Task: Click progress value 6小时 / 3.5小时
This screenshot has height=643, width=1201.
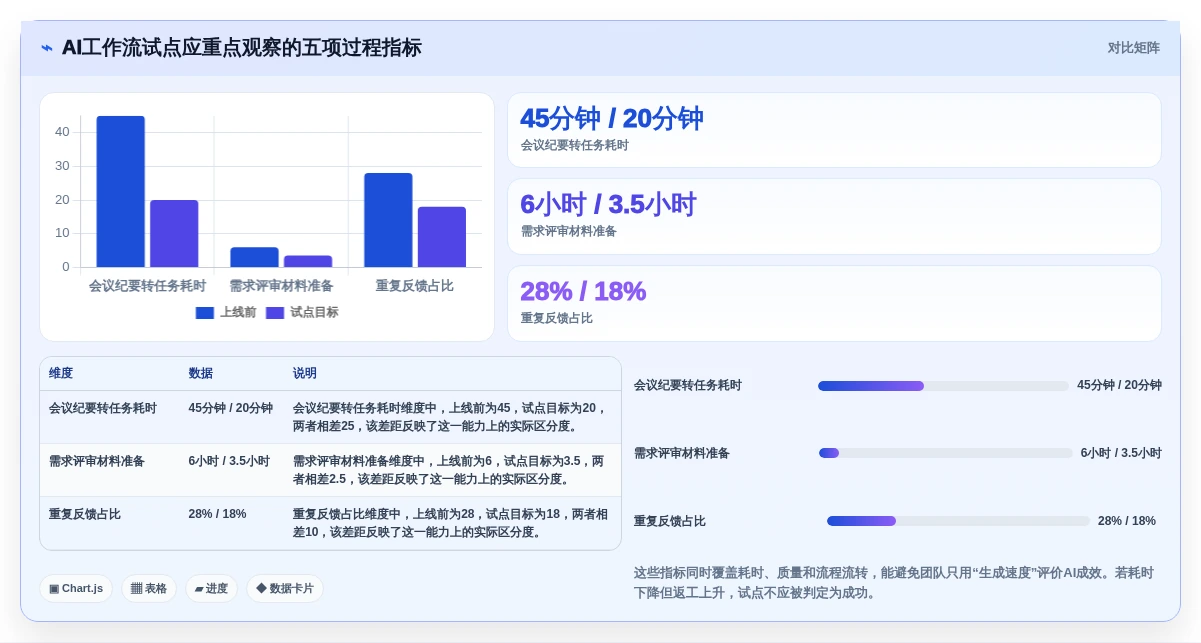Action: (1121, 453)
